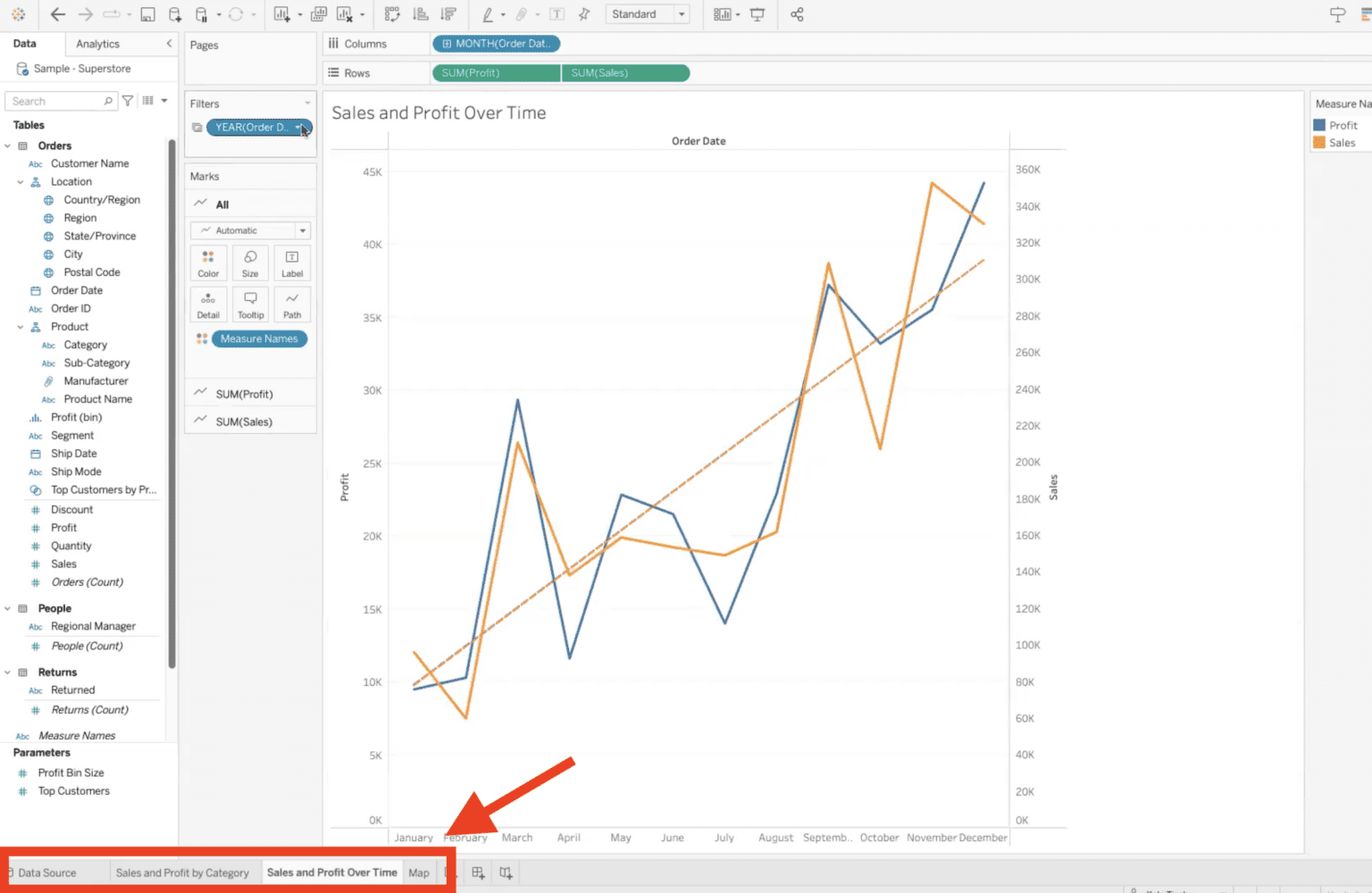The image size is (1372, 893).
Task: Switch to the Analytics tab
Action: [x=98, y=43]
